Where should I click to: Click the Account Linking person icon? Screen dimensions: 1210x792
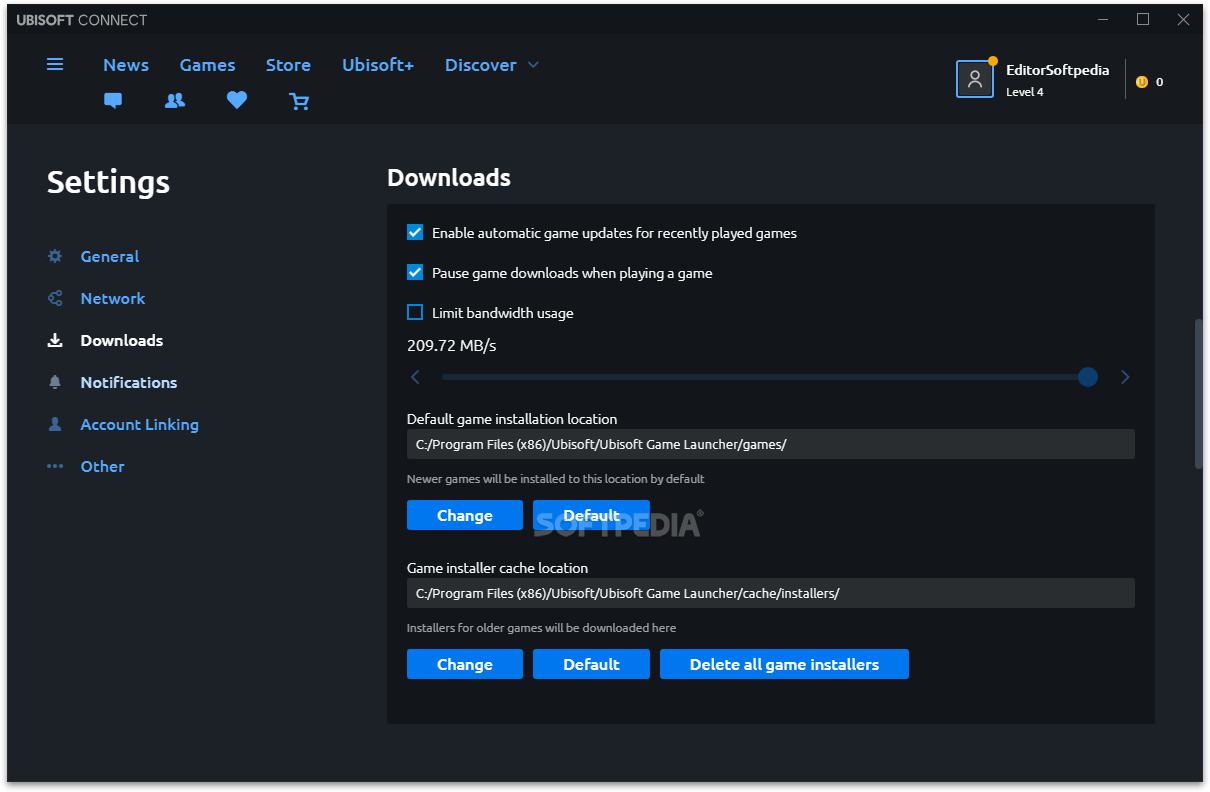click(55, 424)
